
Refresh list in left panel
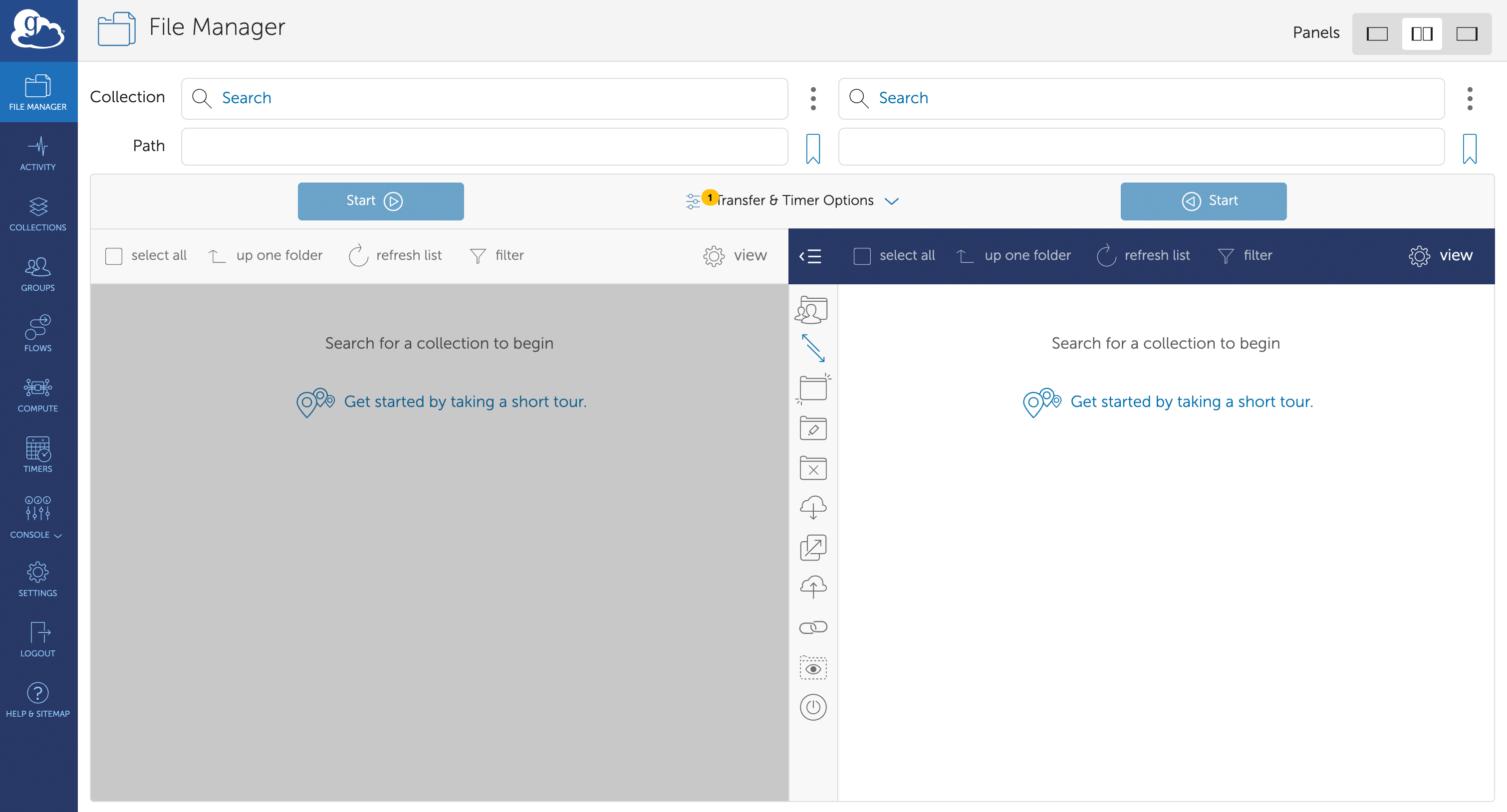tap(395, 256)
